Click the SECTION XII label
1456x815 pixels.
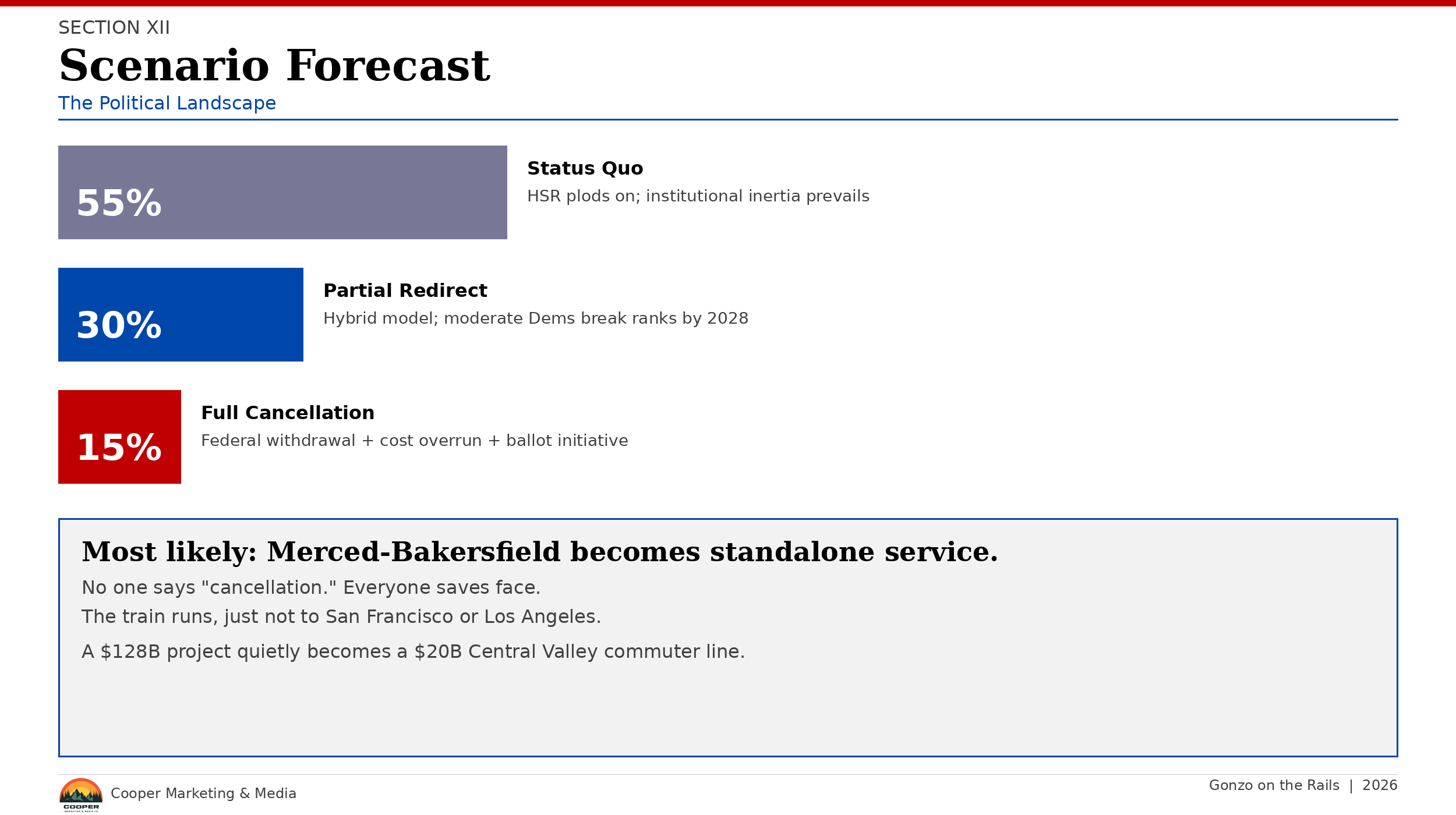click(114, 27)
